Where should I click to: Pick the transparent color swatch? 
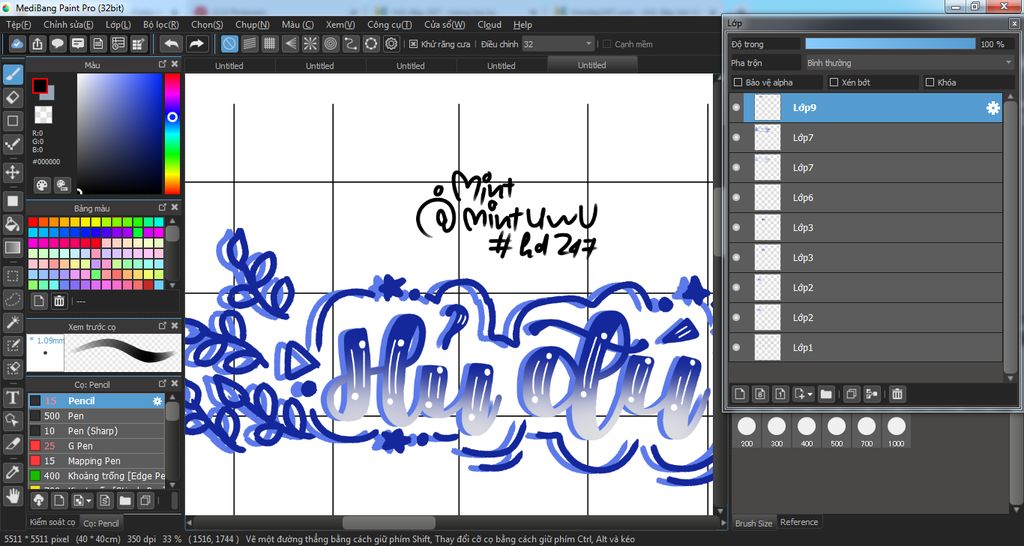pos(43,114)
